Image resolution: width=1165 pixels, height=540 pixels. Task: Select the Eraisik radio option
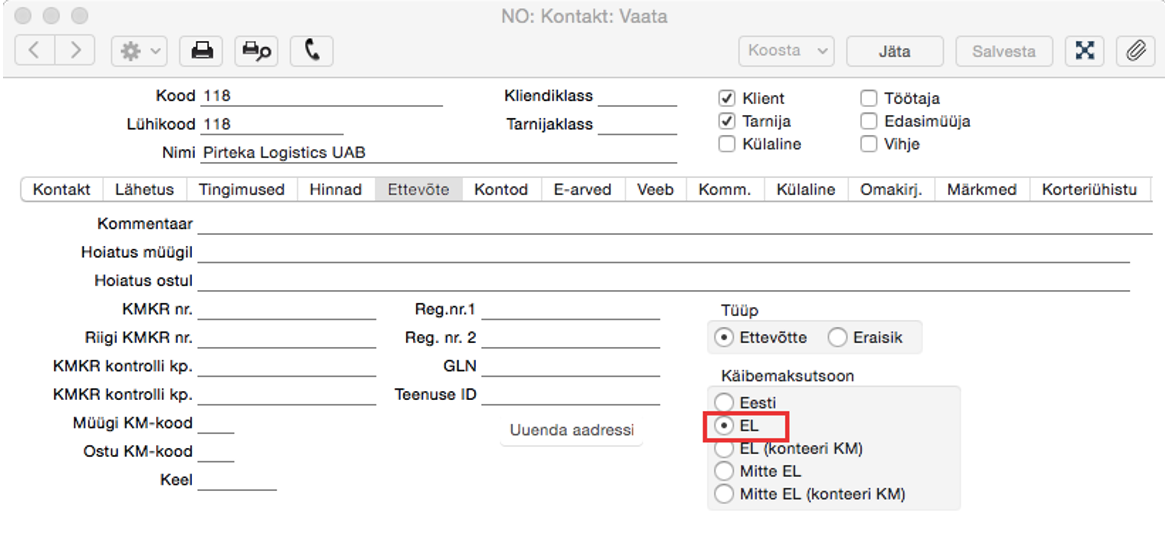tap(837, 338)
